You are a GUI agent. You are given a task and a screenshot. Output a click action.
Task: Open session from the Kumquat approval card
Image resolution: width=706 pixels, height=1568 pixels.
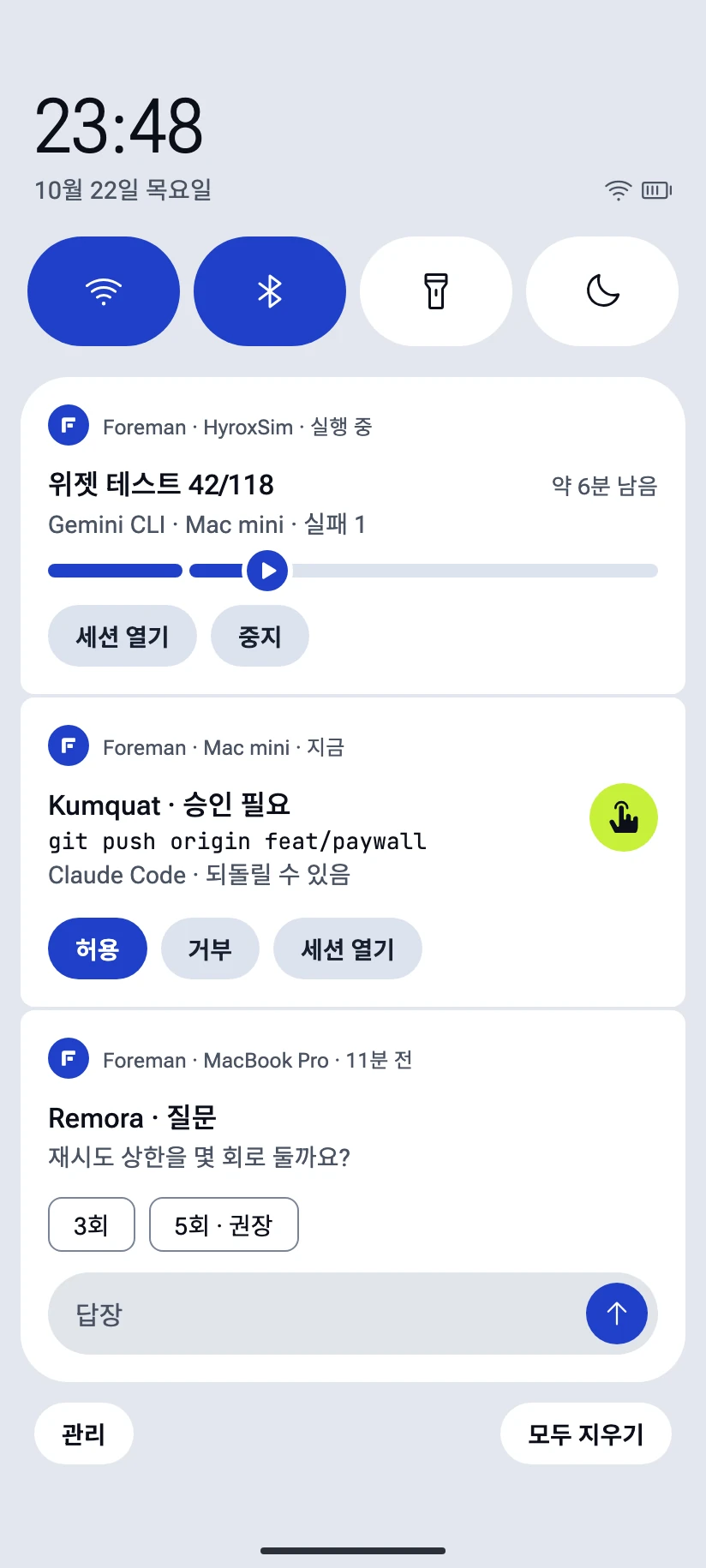(x=348, y=949)
